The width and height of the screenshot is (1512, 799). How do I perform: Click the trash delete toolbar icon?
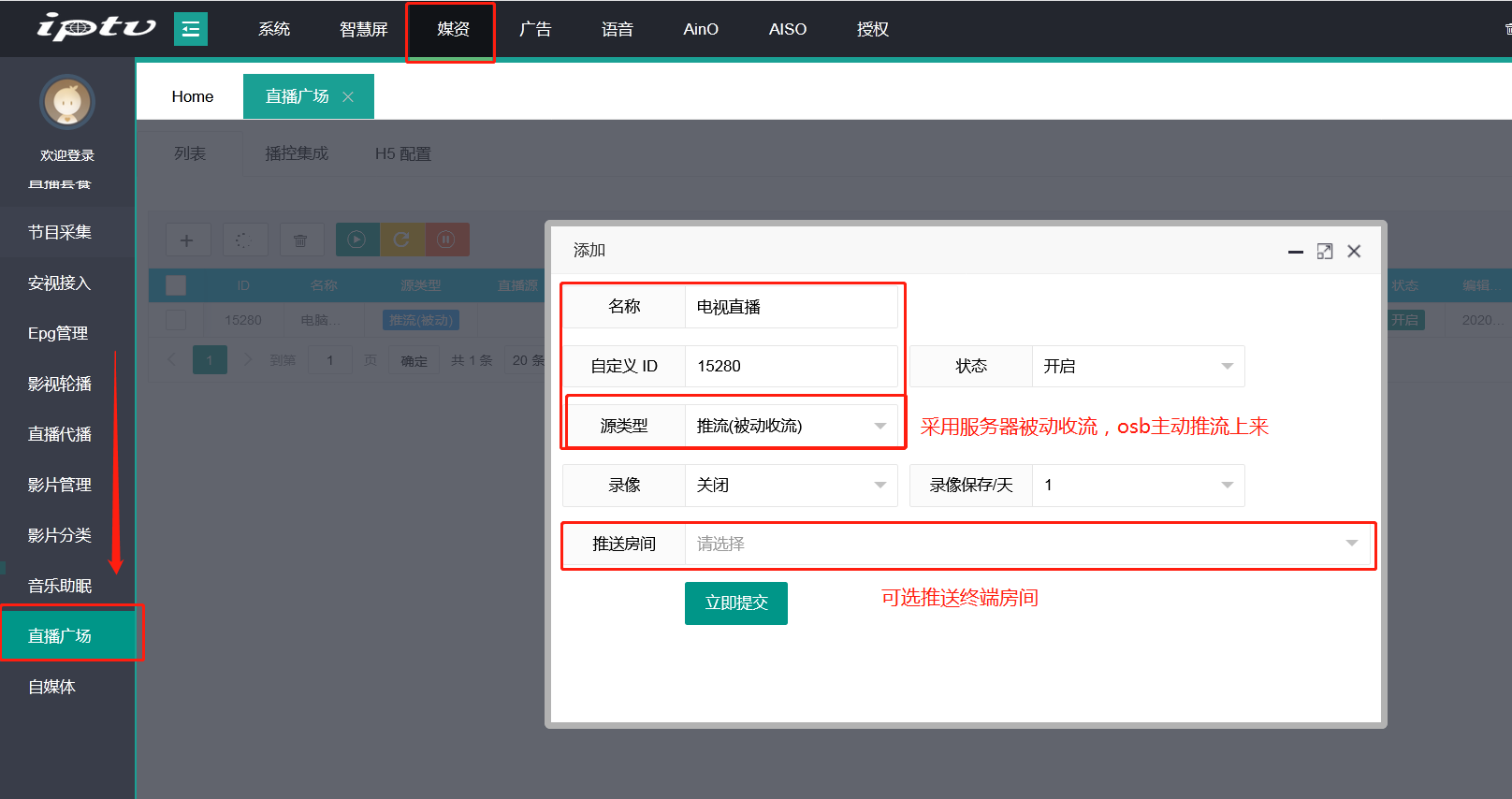pyautogui.click(x=300, y=240)
